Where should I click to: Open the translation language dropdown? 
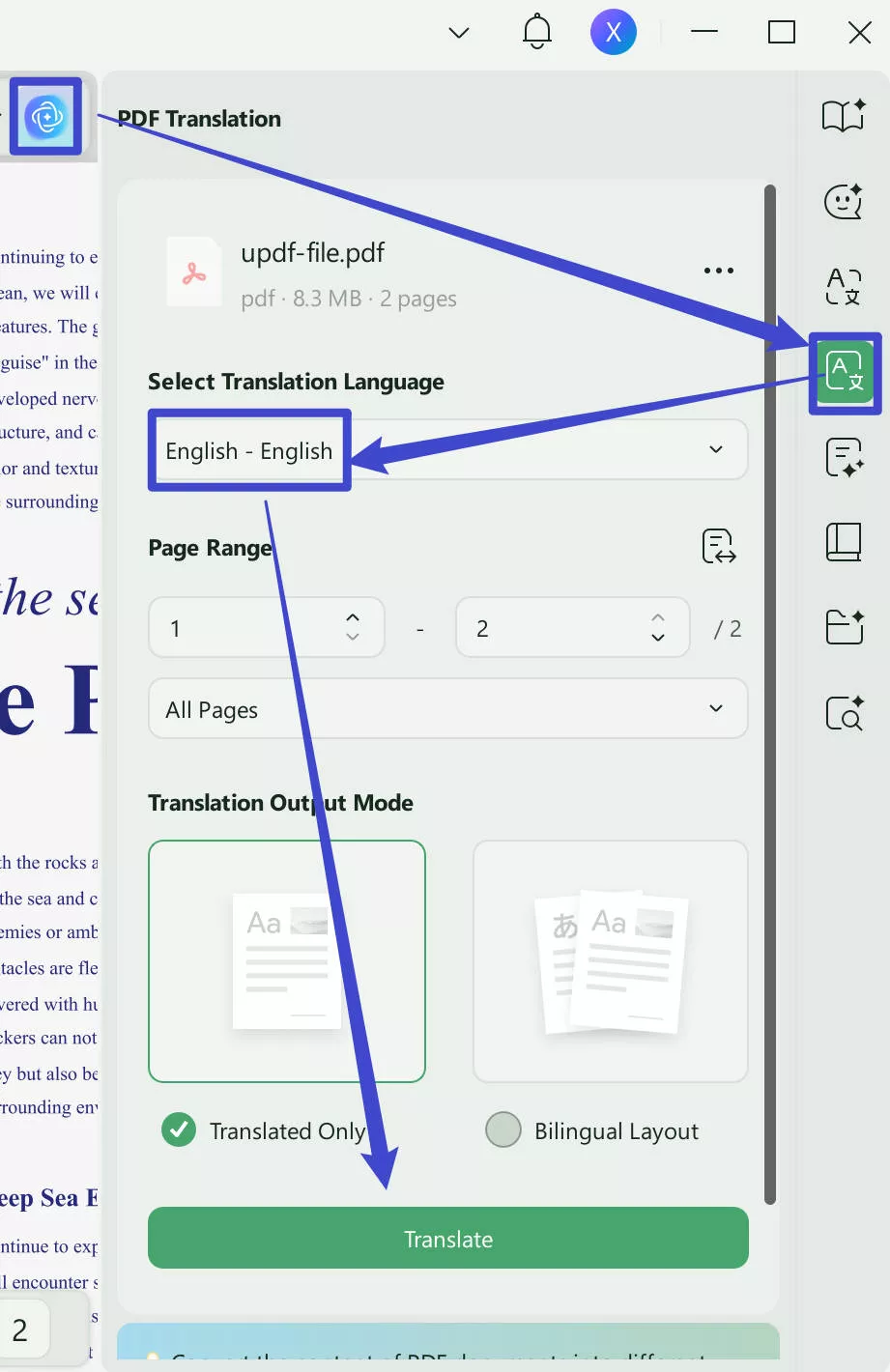point(715,449)
